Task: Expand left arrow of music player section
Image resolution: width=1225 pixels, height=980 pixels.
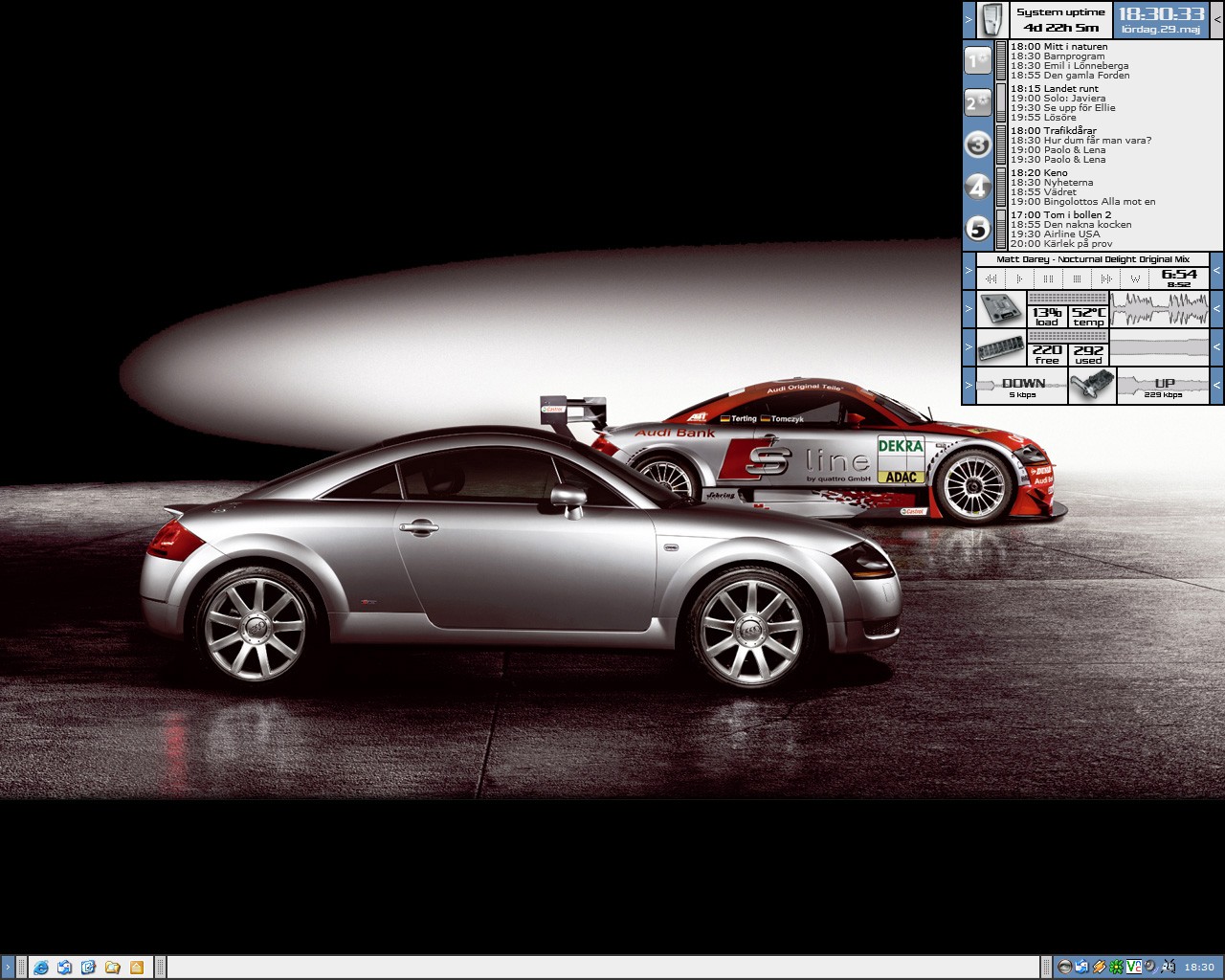Action: click(x=969, y=271)
